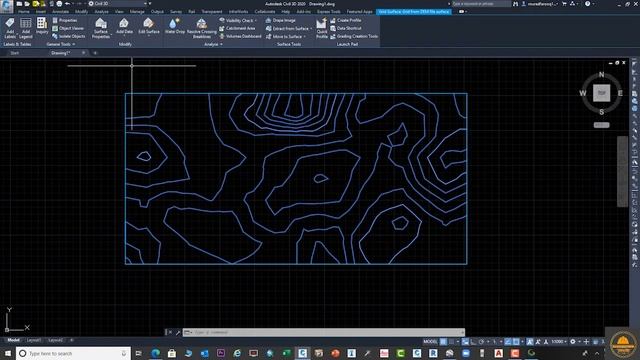
Task: Toggle MODEL space button in status bar
Action: [430, 342]
